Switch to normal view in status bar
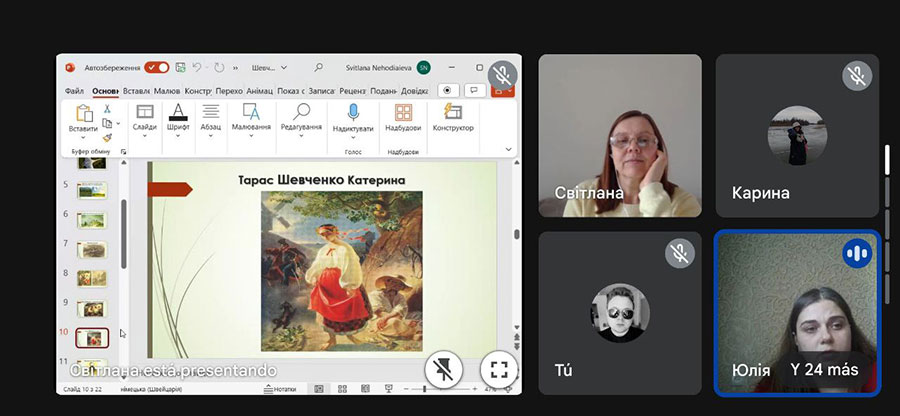The image size is (900, 416). 319,389
